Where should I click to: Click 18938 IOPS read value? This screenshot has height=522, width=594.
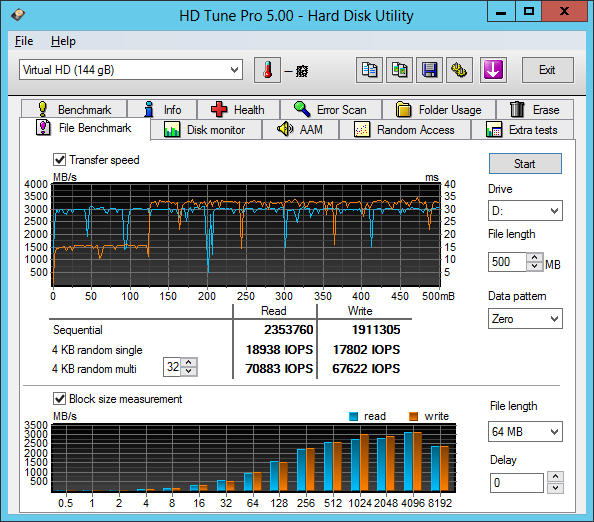point(280,349)
